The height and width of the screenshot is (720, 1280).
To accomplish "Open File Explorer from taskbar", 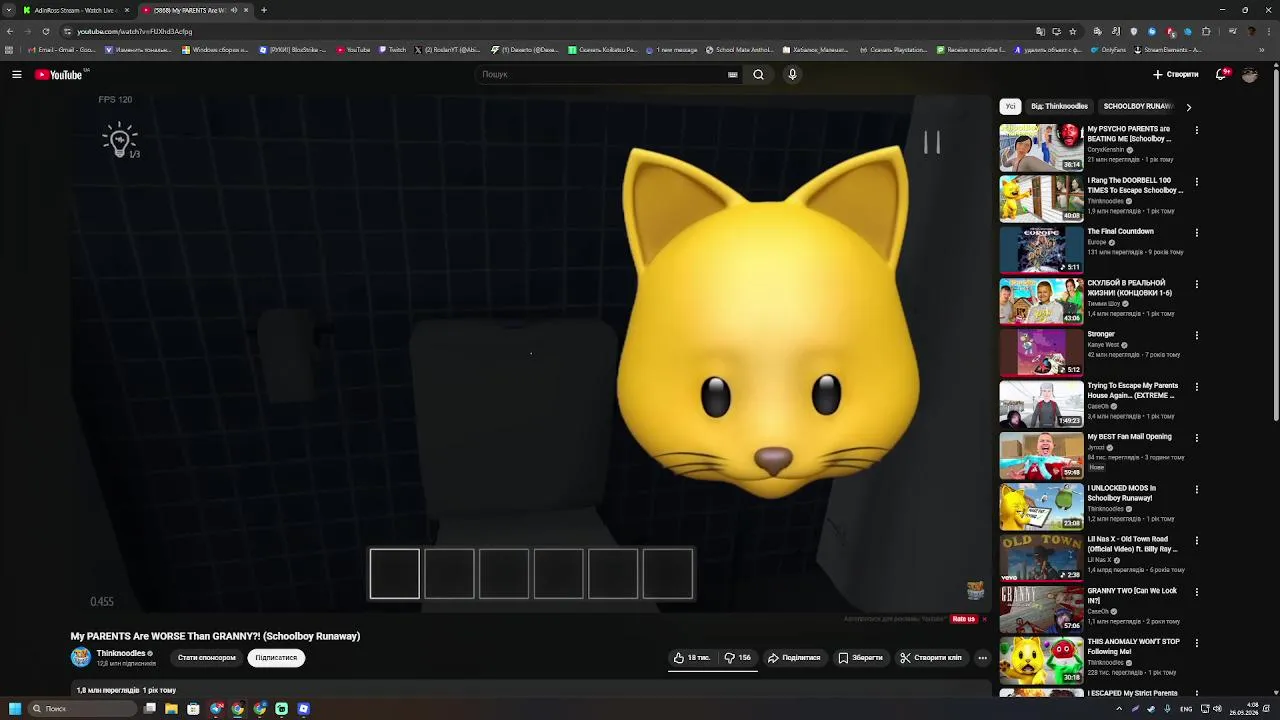I will [171, 708].
